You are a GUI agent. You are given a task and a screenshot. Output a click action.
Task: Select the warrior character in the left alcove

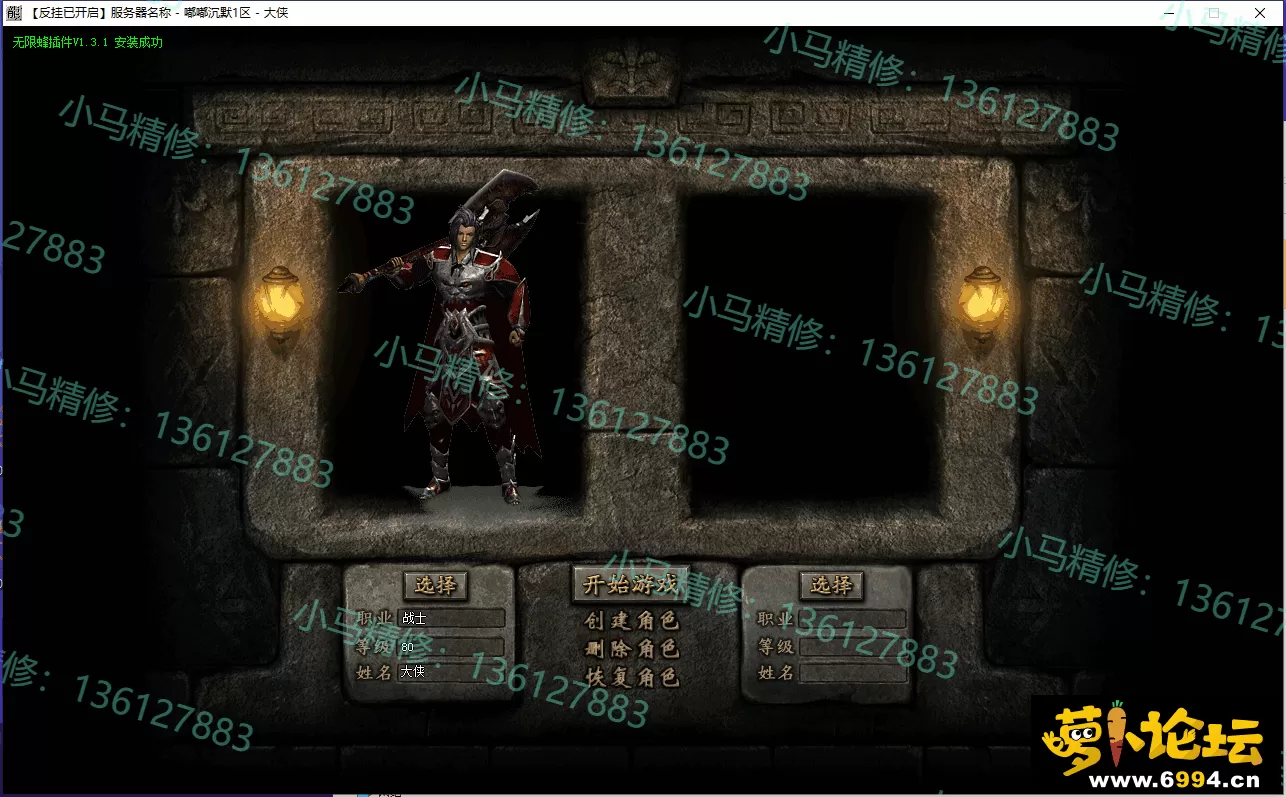[452, 340]
